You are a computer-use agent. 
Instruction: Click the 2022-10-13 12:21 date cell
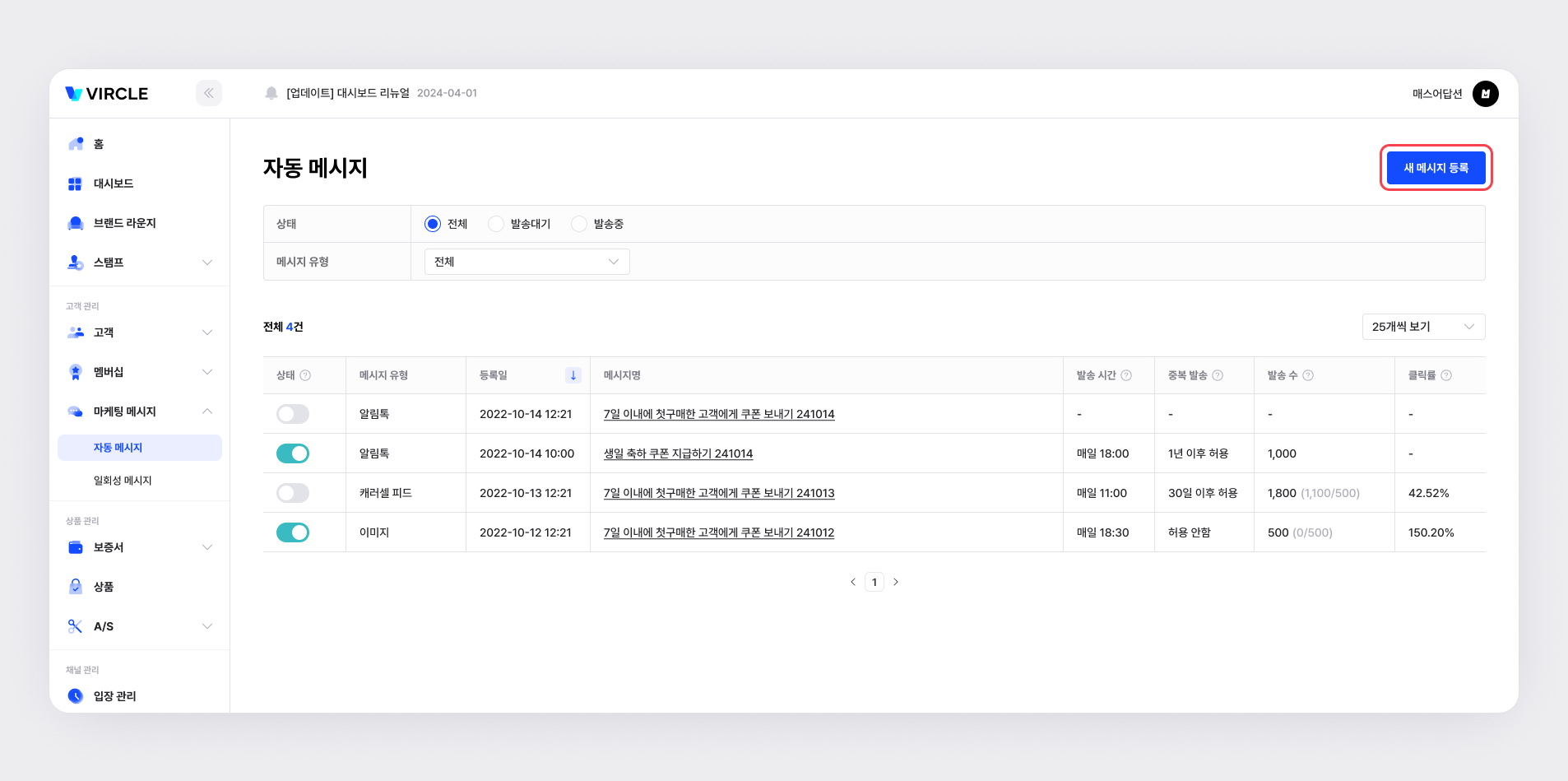pyautogui.click(x=526, y=493)
